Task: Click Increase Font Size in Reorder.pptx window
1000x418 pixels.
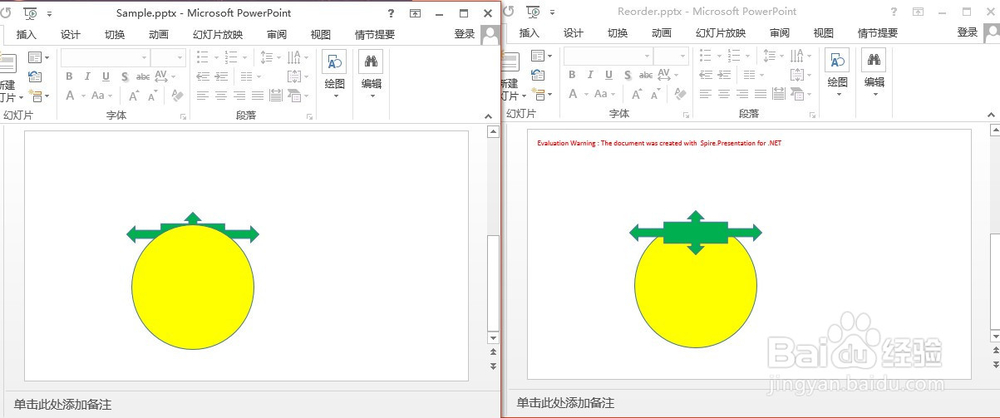Action: click(637, 95)
